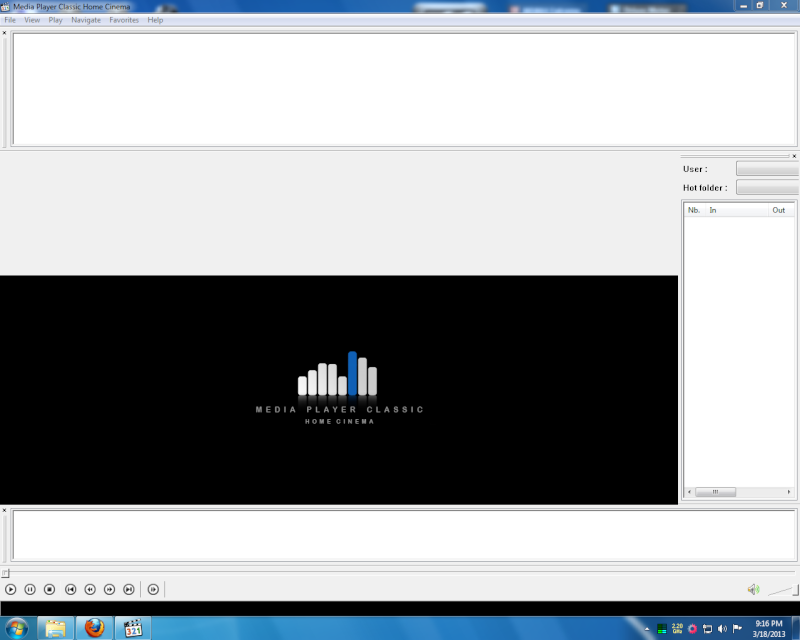Screen dimensions: 800x640
Task: Pause playback using the Pause button
Action: point(30,589)
